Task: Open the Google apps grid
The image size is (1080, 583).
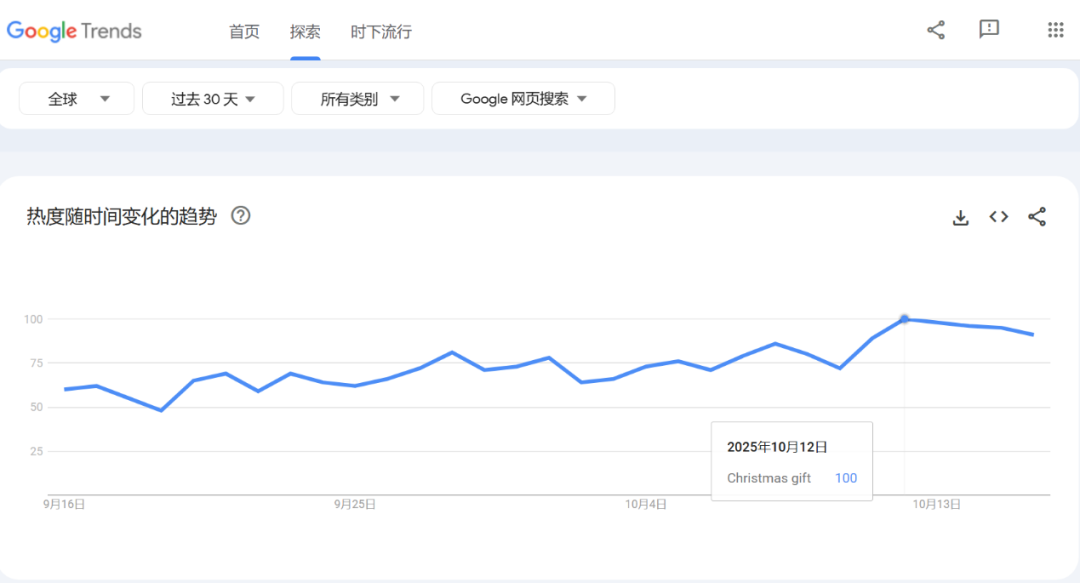Action: pos(1055,30)
